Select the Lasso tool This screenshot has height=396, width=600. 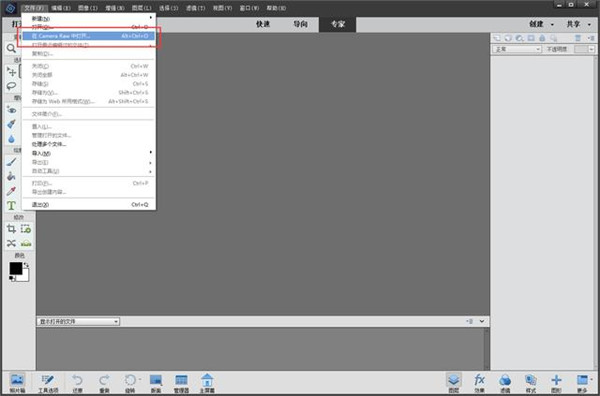[x=11, y=86]
